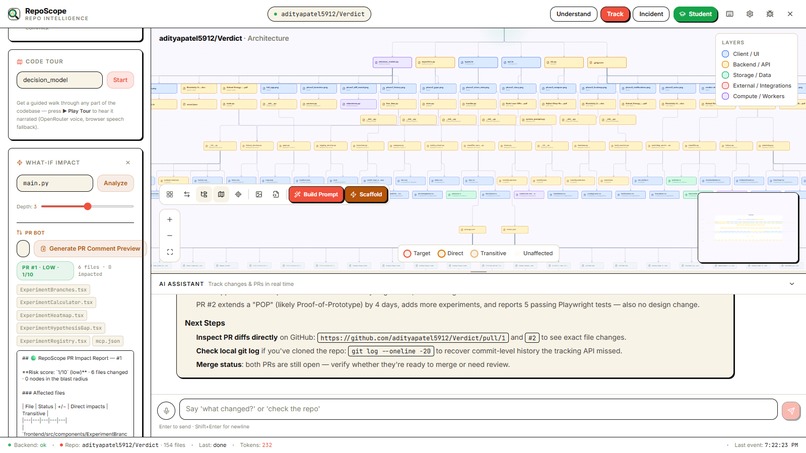The image size is (806, 453).
Task: Close the What-If Impact panel
Action: [128, 162]
